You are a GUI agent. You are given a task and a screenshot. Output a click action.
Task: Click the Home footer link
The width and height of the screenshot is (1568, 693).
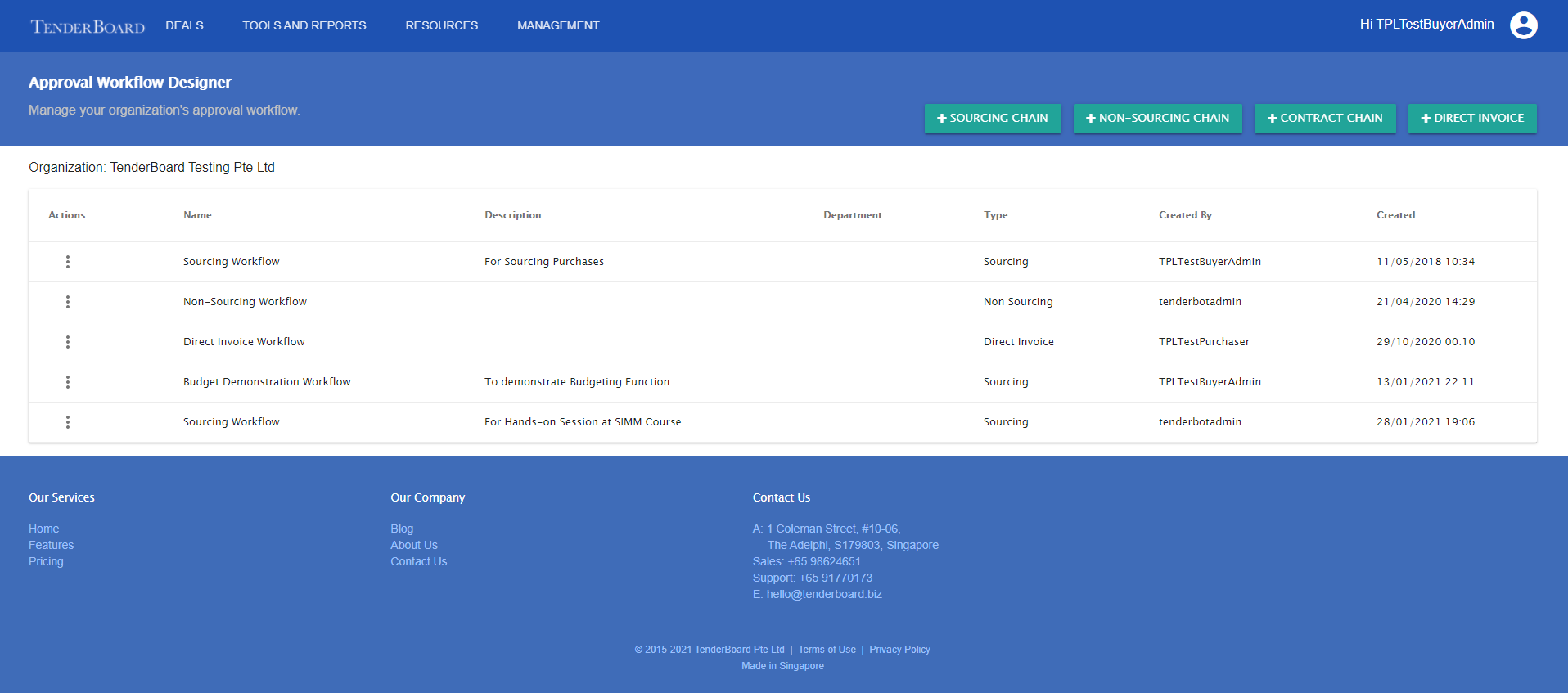pos(44,529)
